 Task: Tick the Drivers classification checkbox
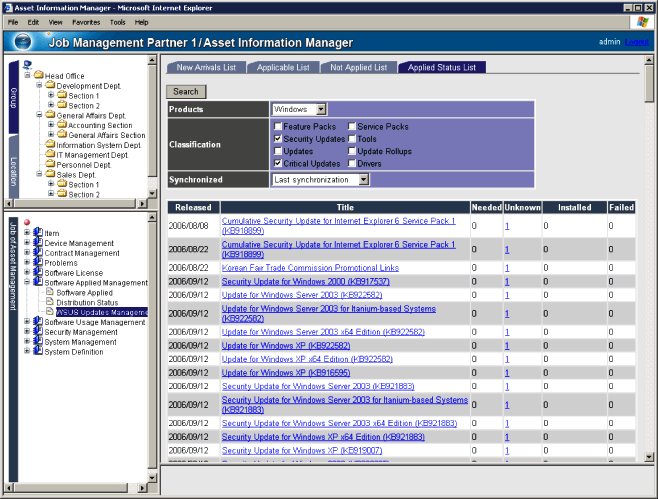tap(352, 163)
